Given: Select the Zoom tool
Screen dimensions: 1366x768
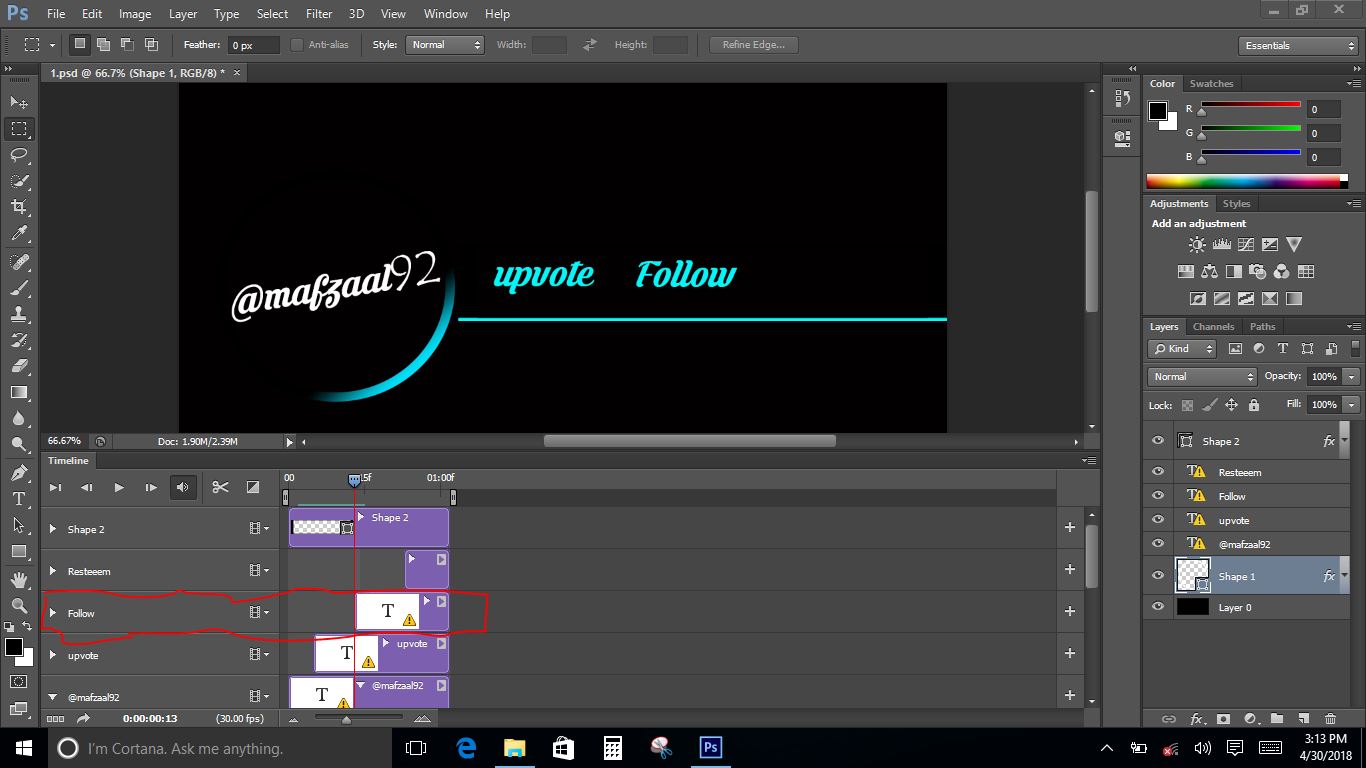Looking at the screenshot, I should tap(19, 606).
